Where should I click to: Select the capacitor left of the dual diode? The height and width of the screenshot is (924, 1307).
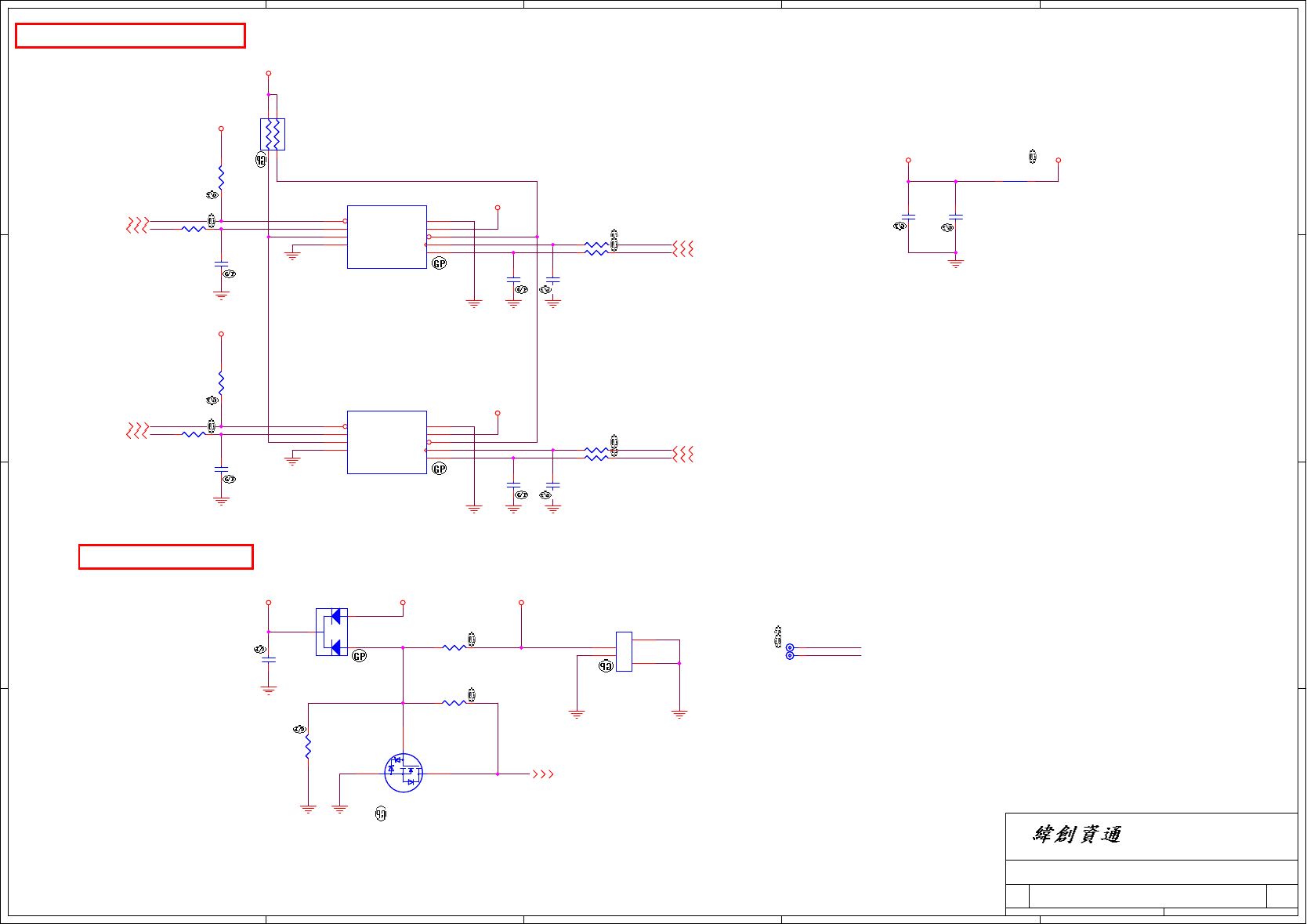pos(269,661)
